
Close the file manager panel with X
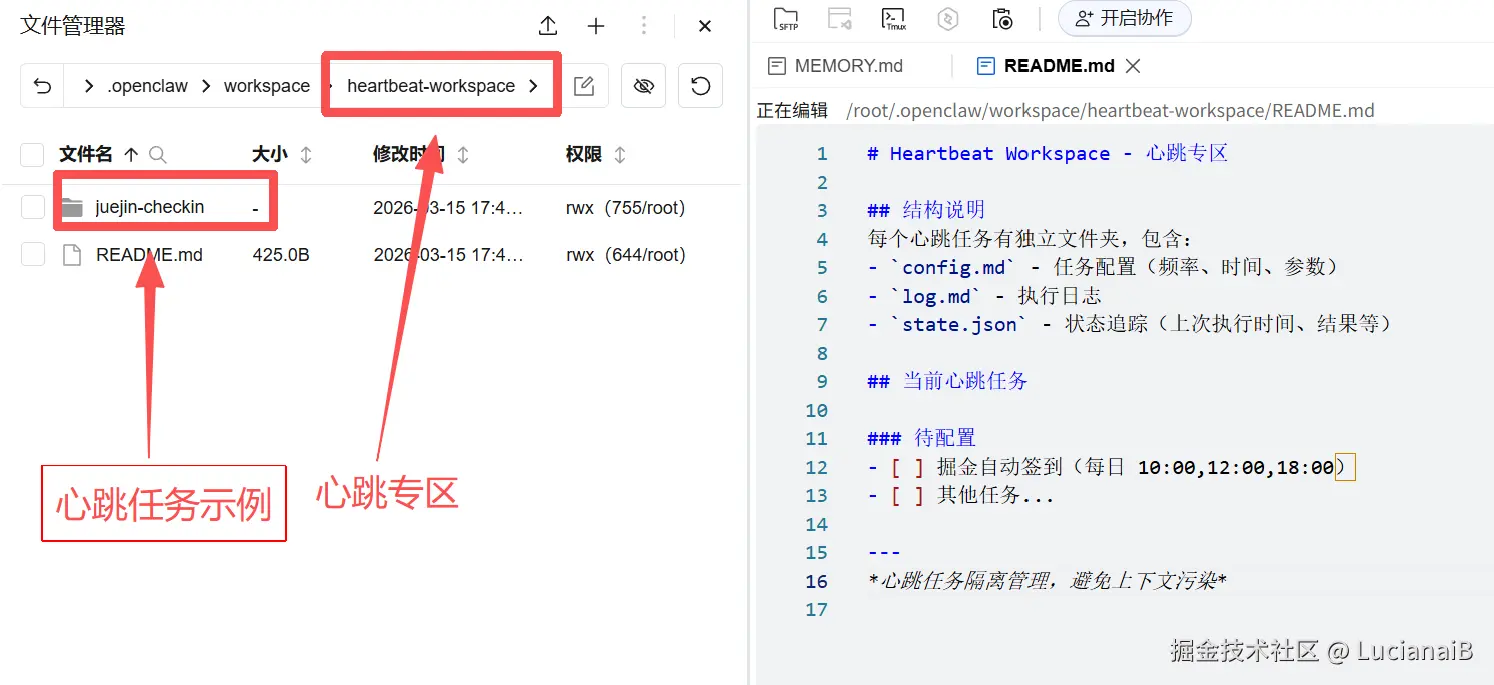pyautogui.click(x=705, y=26)
